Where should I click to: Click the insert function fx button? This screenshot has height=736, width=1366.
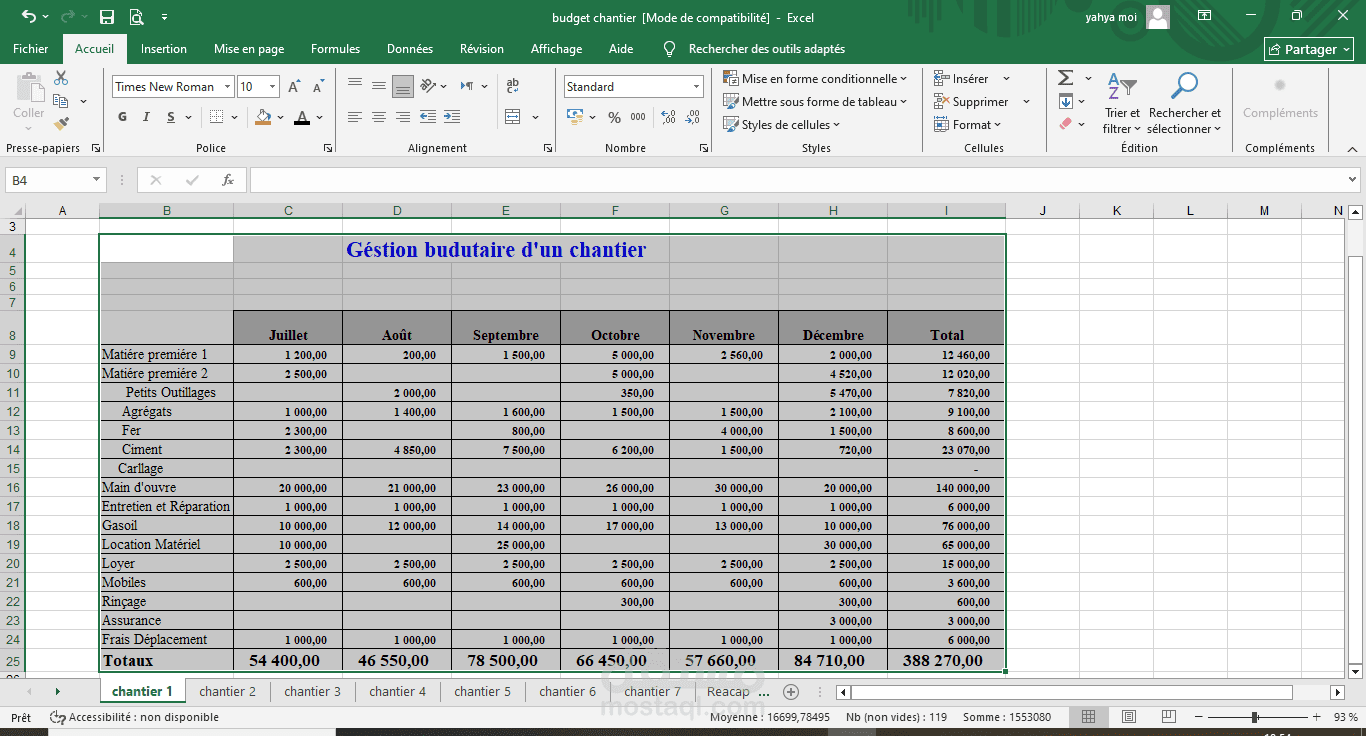(228, 180)
